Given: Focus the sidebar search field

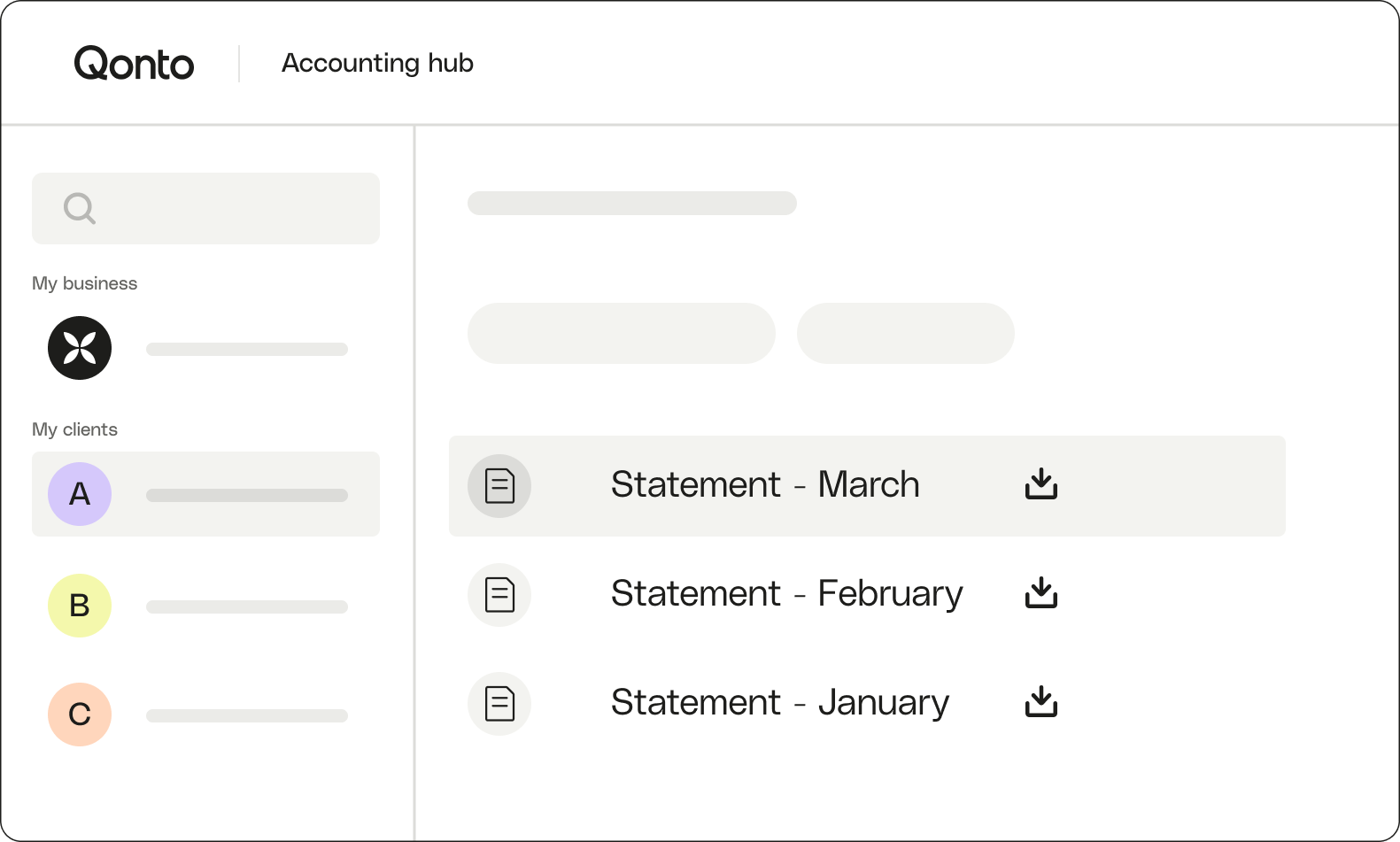Looking at the screenshot, I should click(x=205, y=208).
